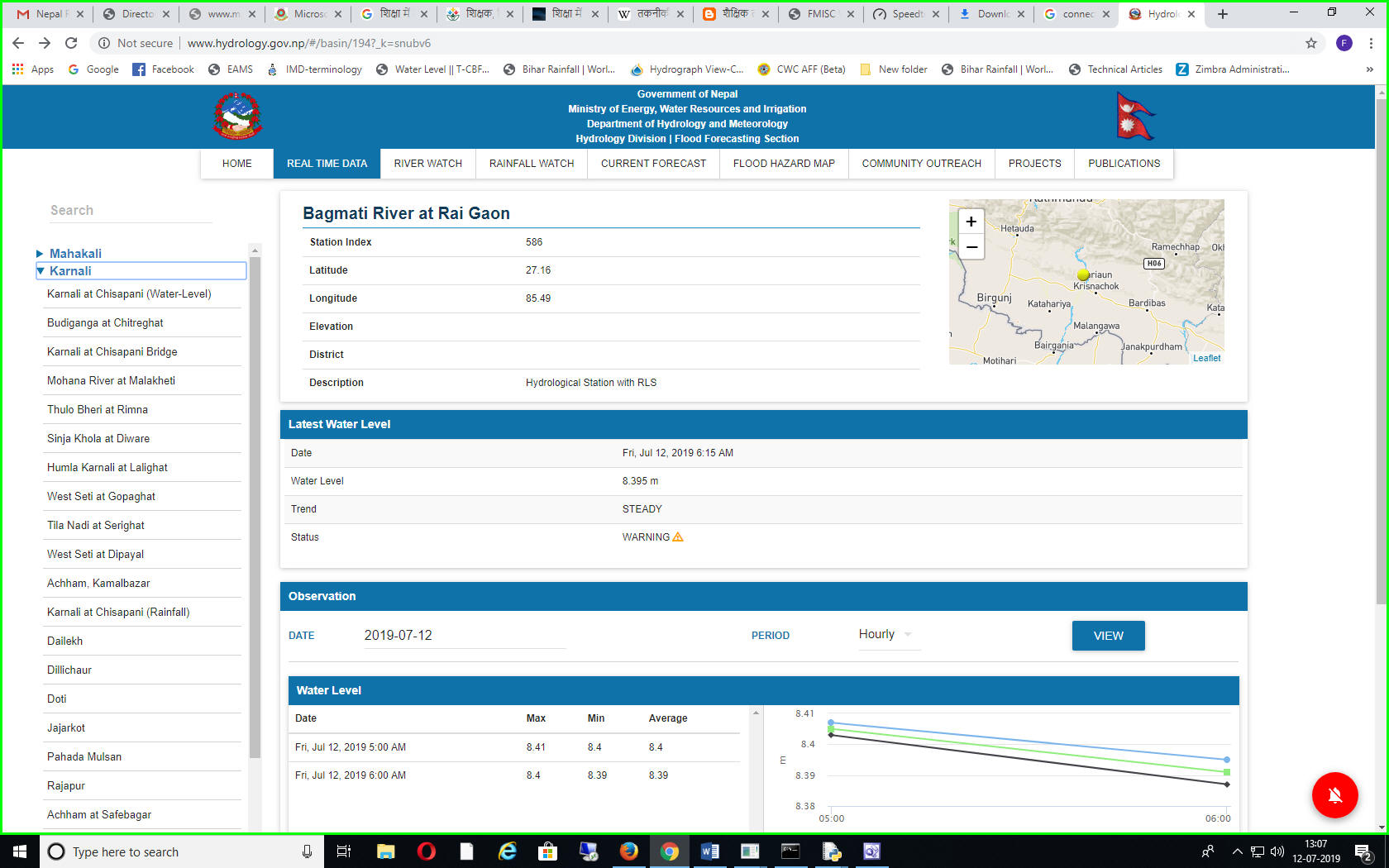1389x868 pixels.
Task: Click the yellow station marker on map
Action: click(x=1083, y=274)
